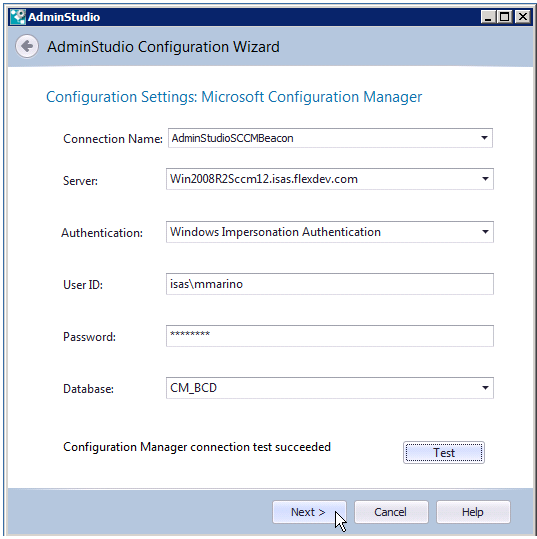Screen dimensions: 537x539
Task: Expand the Authentication dropdown arrow
Action: [x=485, y=232]
